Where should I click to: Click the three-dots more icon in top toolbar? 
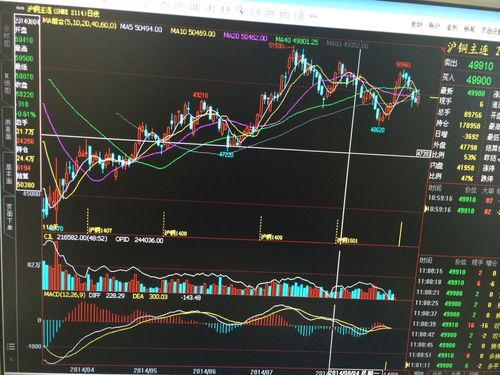(x=313, y=15)
